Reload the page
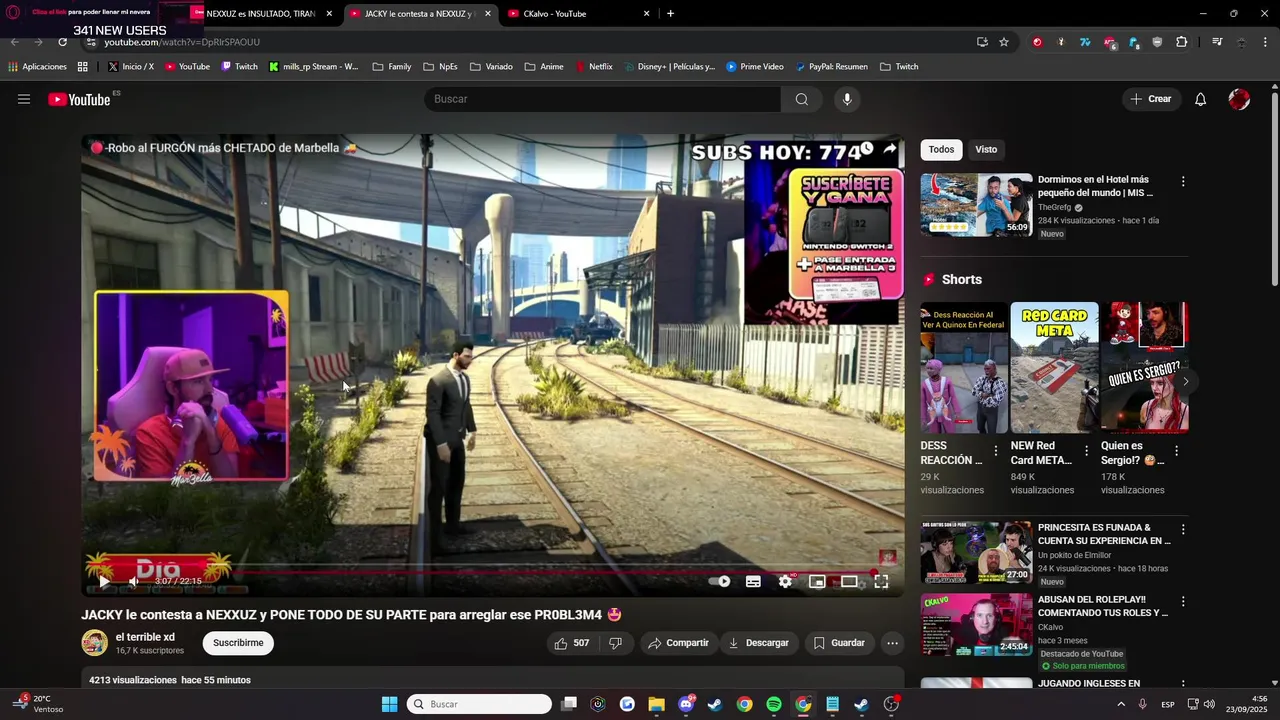Image resolution: width=1280 pixels, height=720 pixels. tap(62, 42)
